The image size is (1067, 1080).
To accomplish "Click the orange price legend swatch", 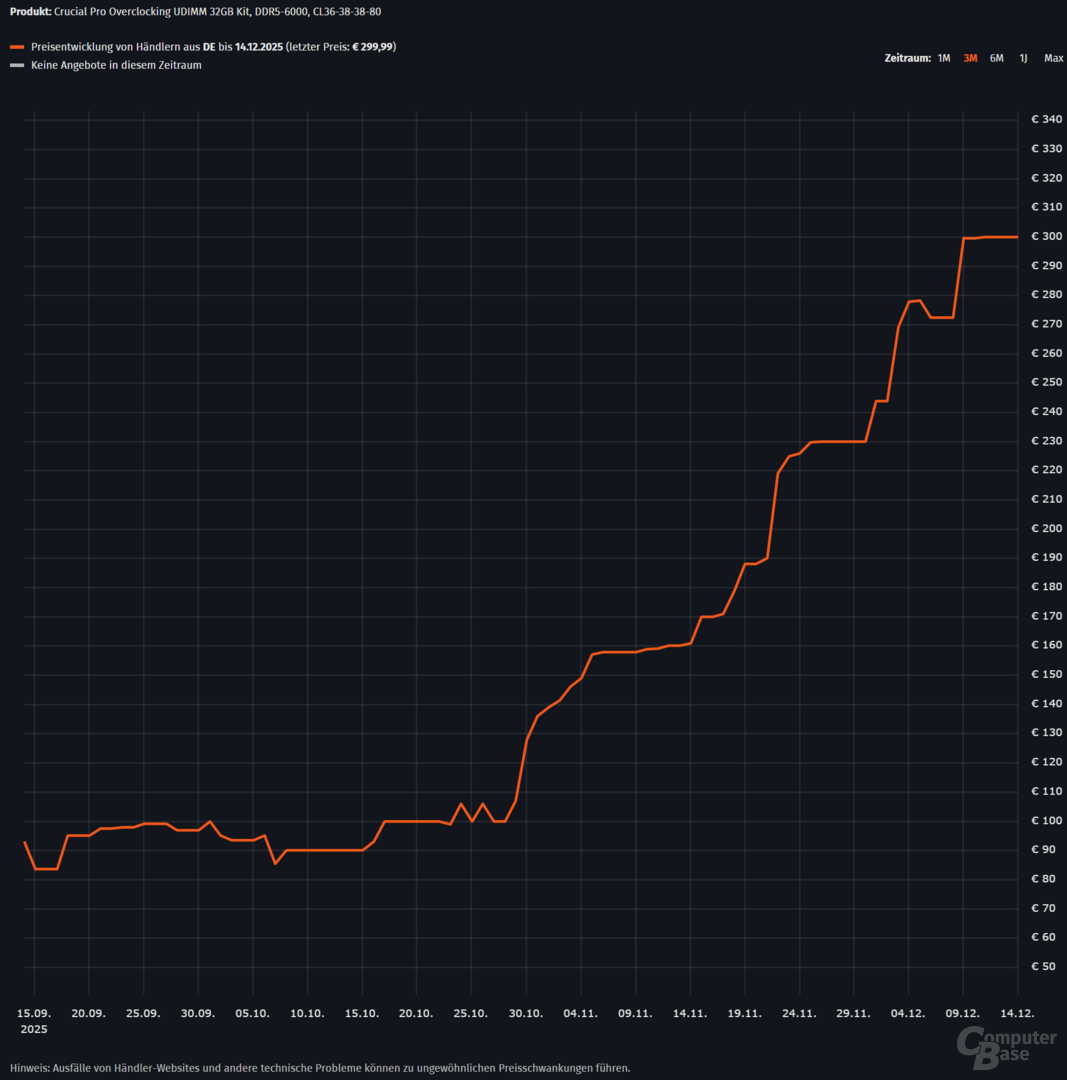I will pos(17,47).
